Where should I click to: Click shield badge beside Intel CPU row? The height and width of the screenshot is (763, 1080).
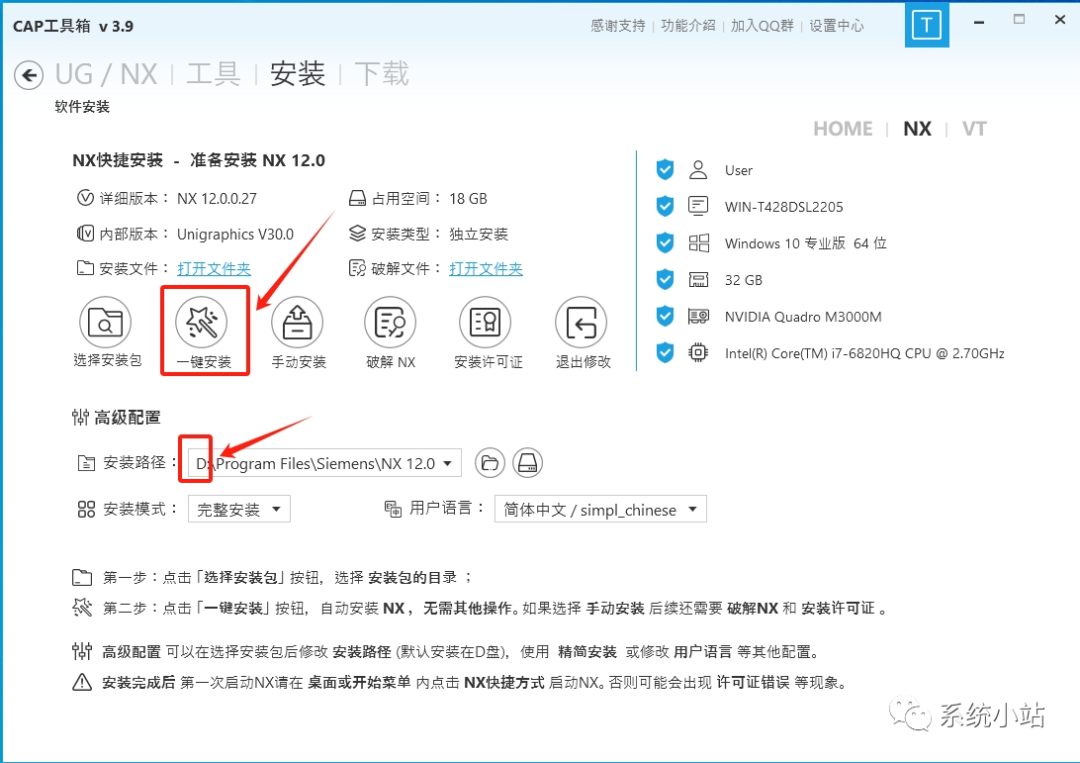665,352
